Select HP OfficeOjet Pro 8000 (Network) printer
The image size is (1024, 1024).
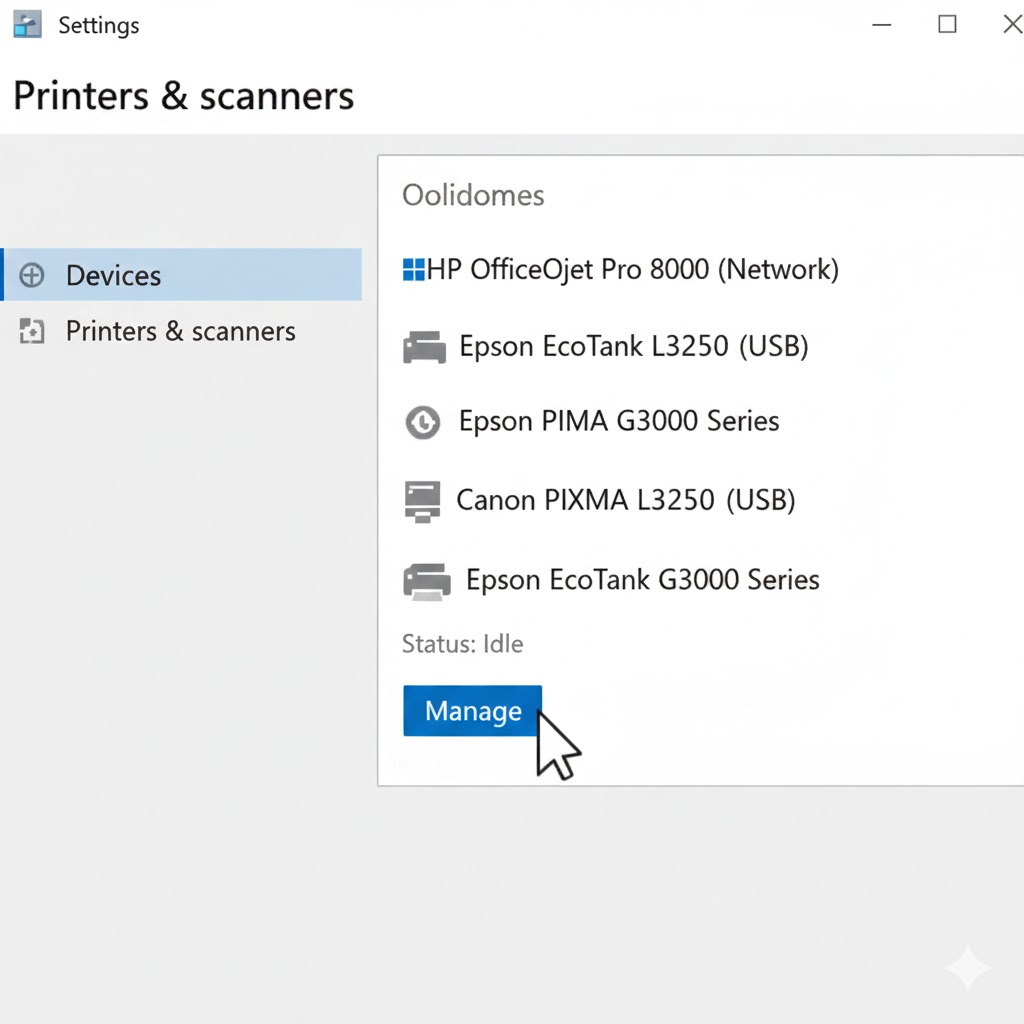pos(632,269)
